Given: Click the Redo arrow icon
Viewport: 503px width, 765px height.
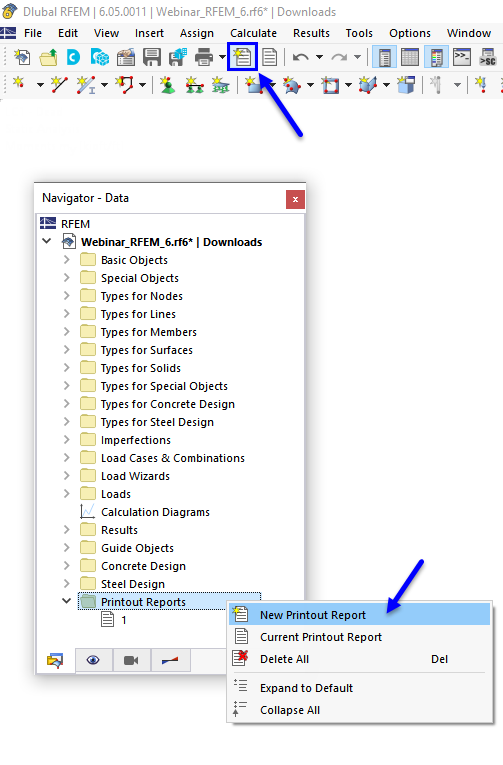Looking at the screenshot, I should pyautogui.click(x=339, y=57).
